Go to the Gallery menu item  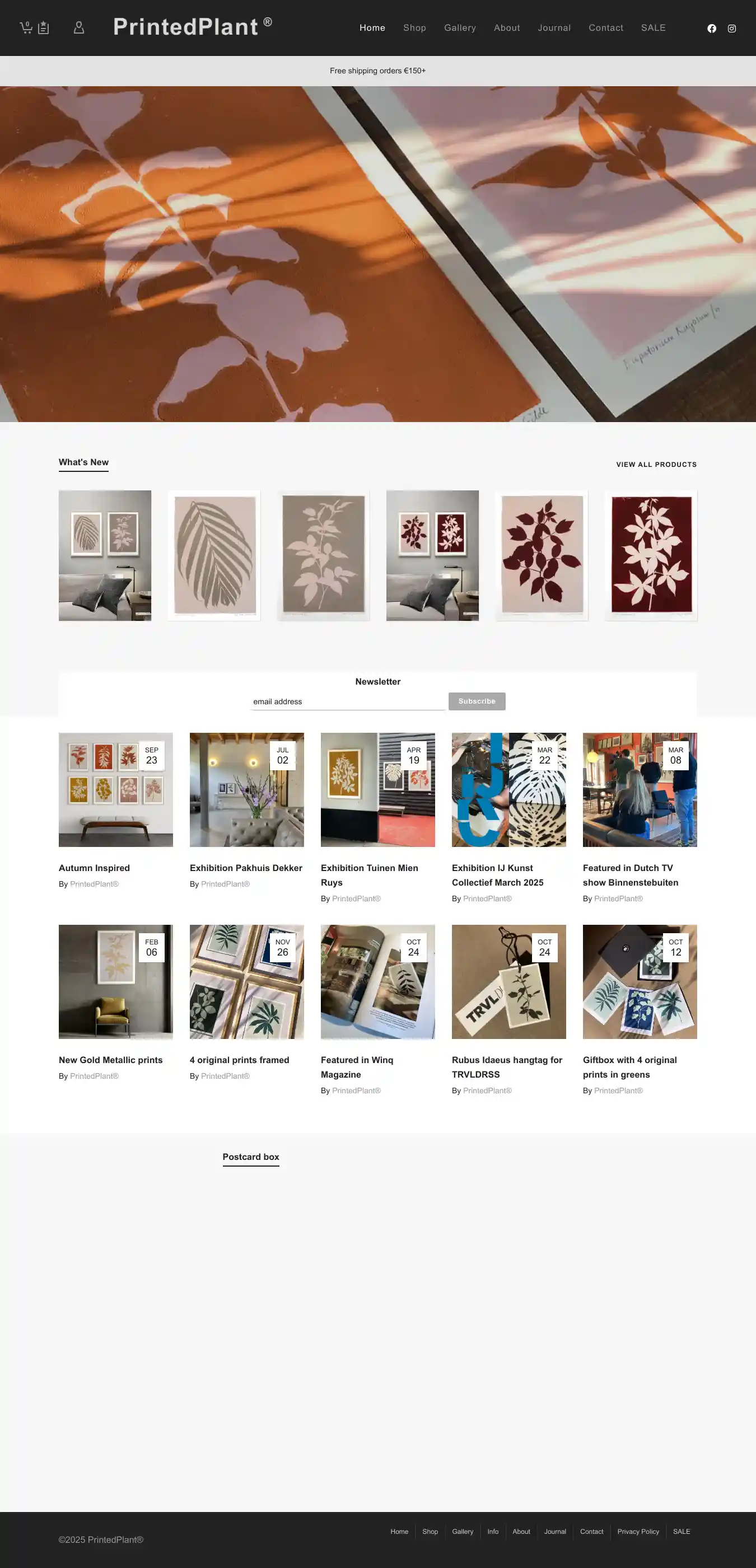(x=460, y=28)
